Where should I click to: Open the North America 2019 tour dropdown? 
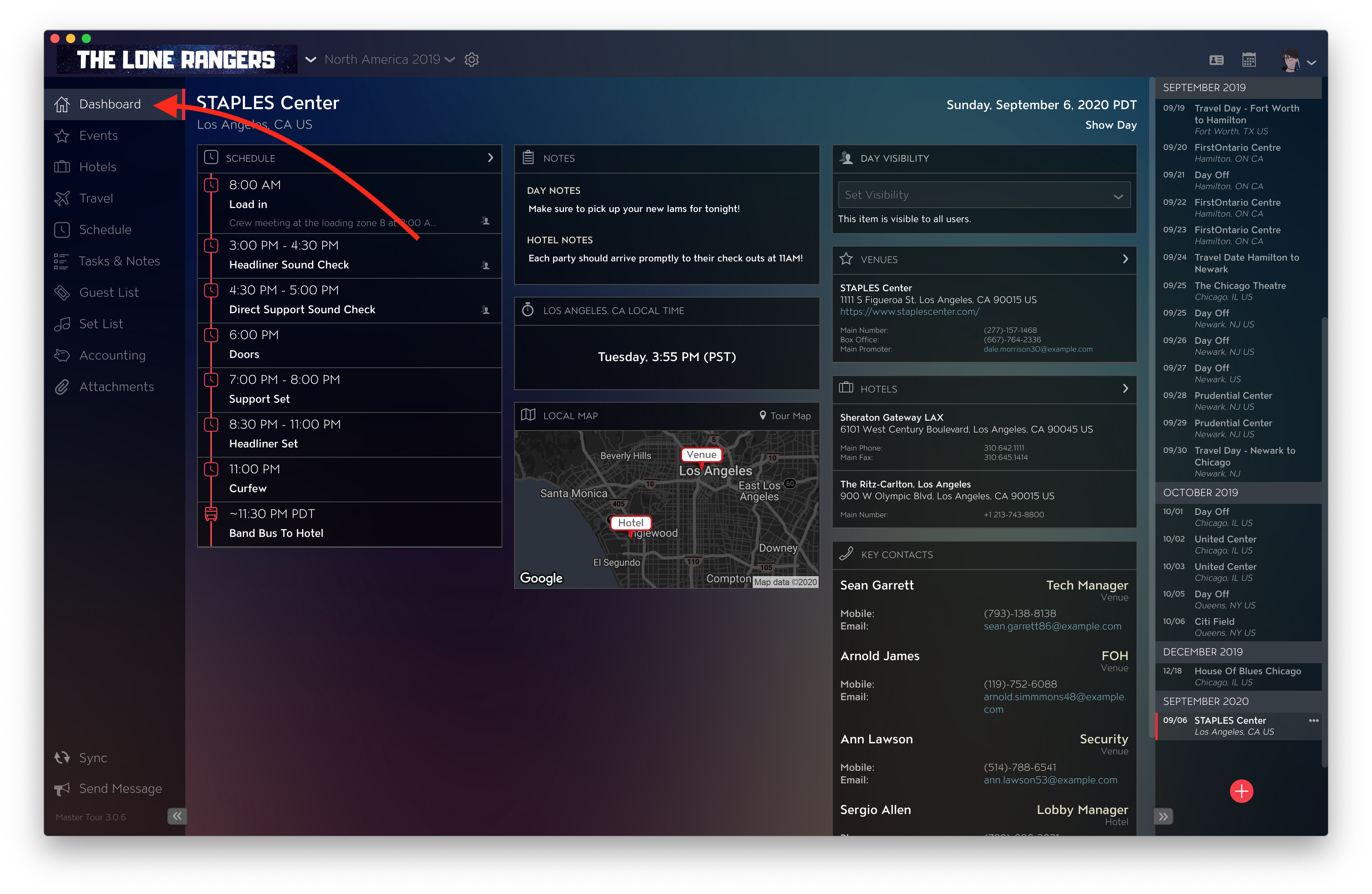tap(390, 59)
